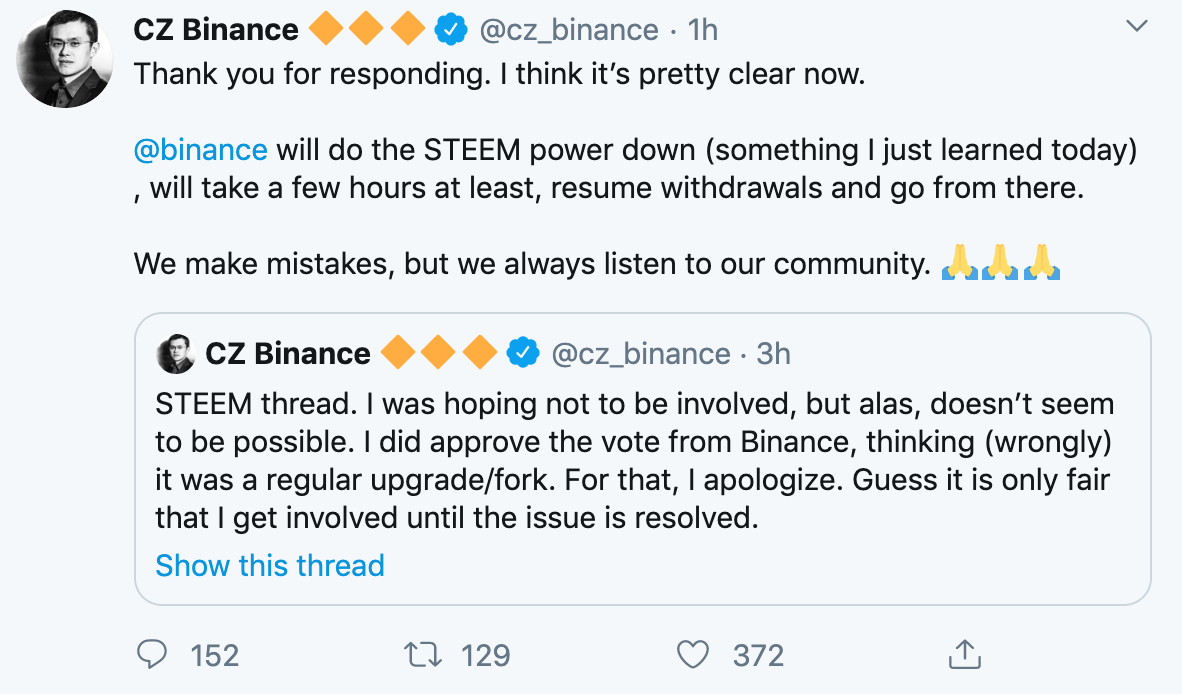
Task: Open the tweet options dropdown chevron
Action: [x=1137, y=27]
